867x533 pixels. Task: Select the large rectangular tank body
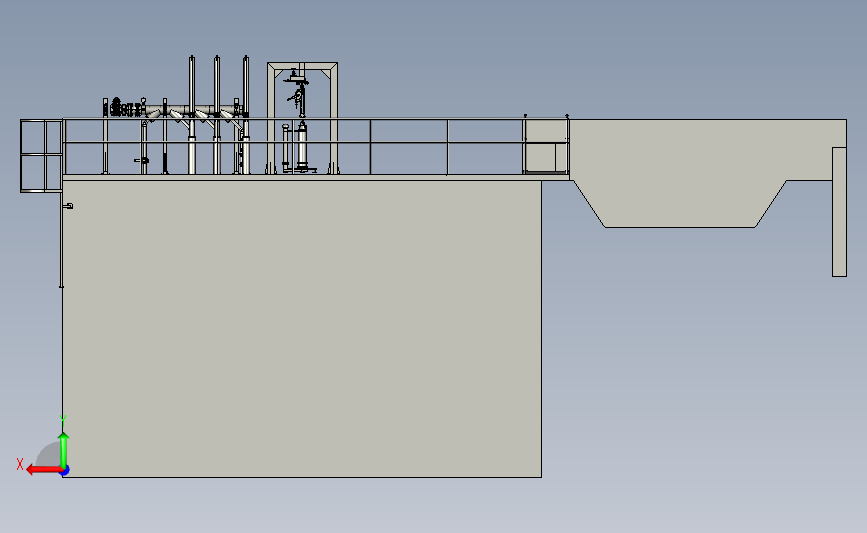[301, 328]
